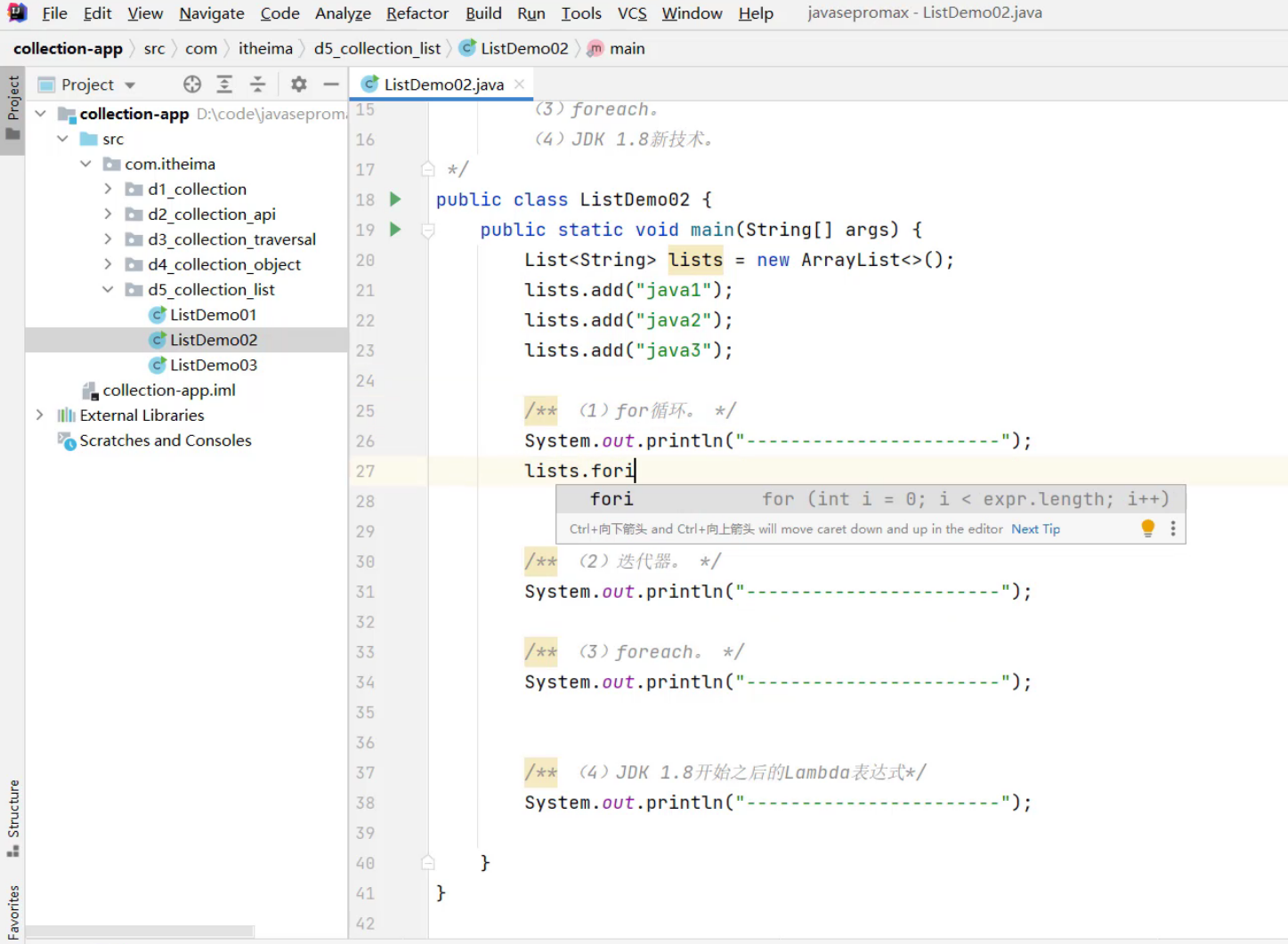This screenshot has width=1288, height=944.
Task: Expand the External Libraries node
Action: pos(39,416)
